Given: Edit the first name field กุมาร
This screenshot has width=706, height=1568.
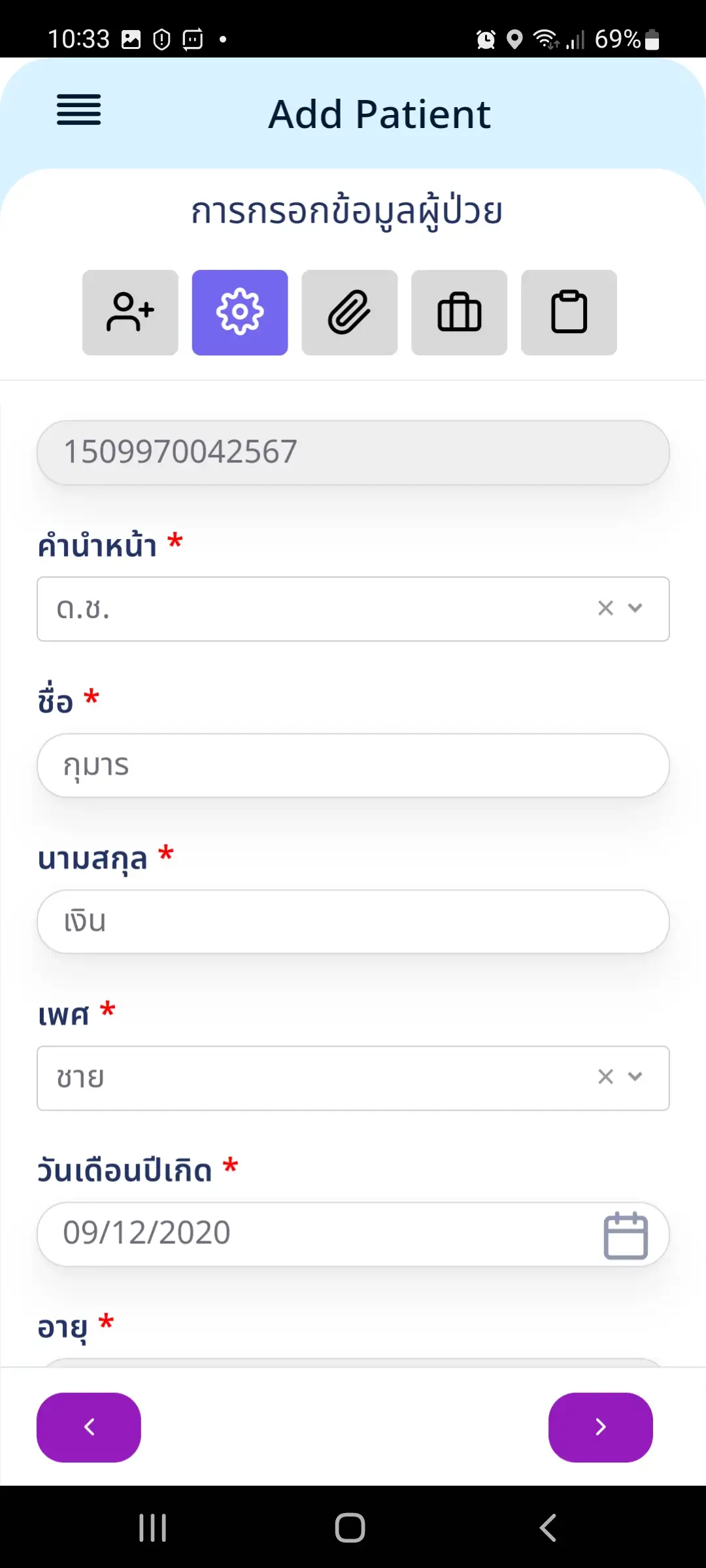Looking at the screenshot, I should point(353,765).
